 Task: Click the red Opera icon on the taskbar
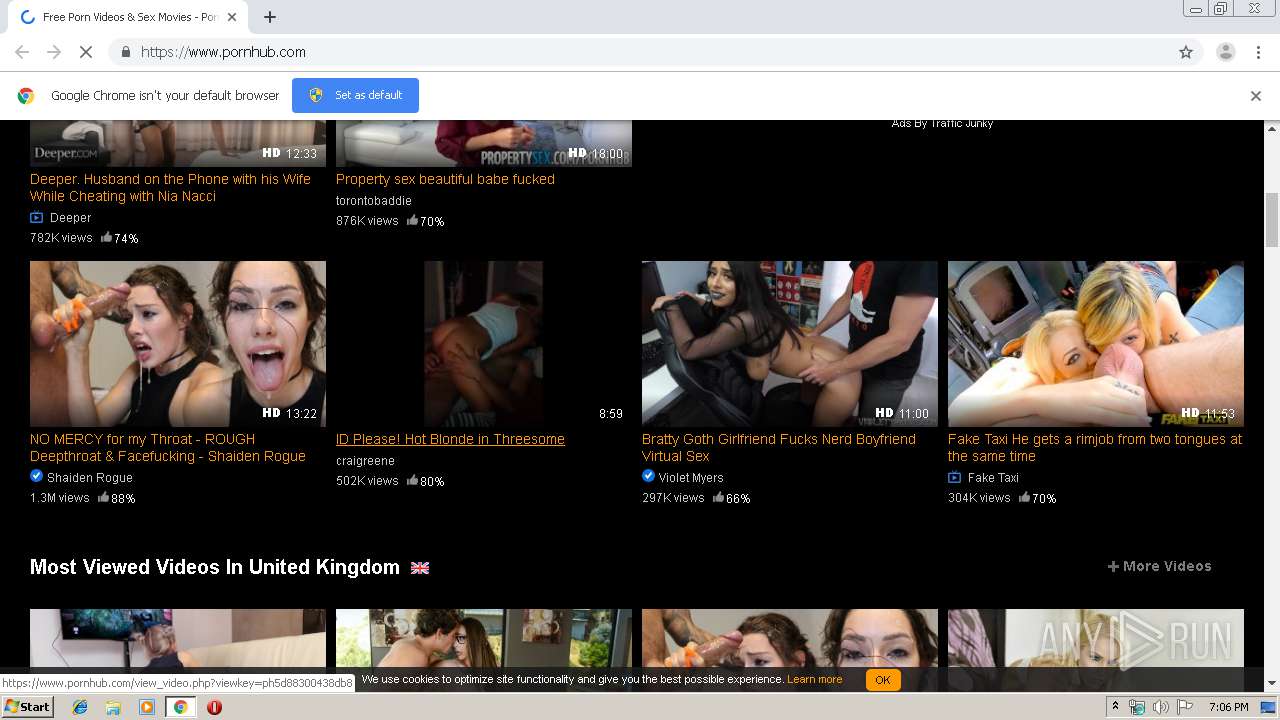(214, 707)
